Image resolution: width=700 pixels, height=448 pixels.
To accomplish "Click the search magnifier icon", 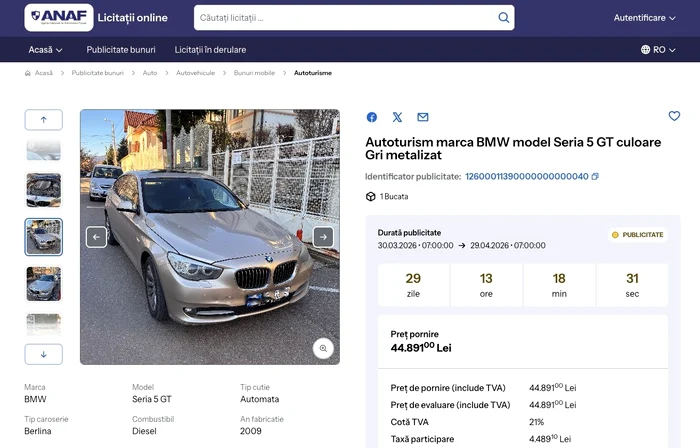I will (x=503, y=18).
